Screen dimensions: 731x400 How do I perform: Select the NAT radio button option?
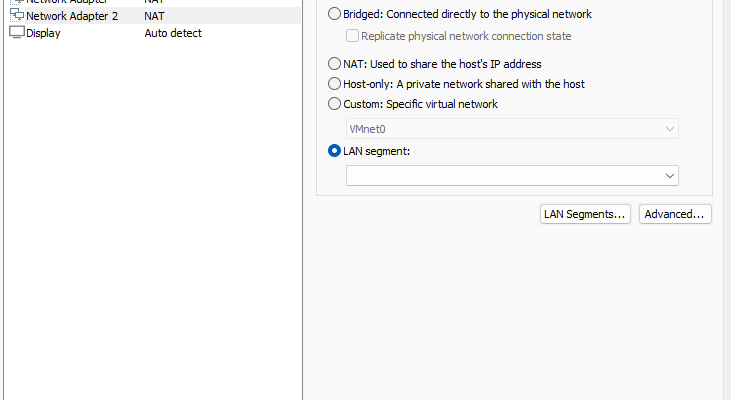click(335, 64)
